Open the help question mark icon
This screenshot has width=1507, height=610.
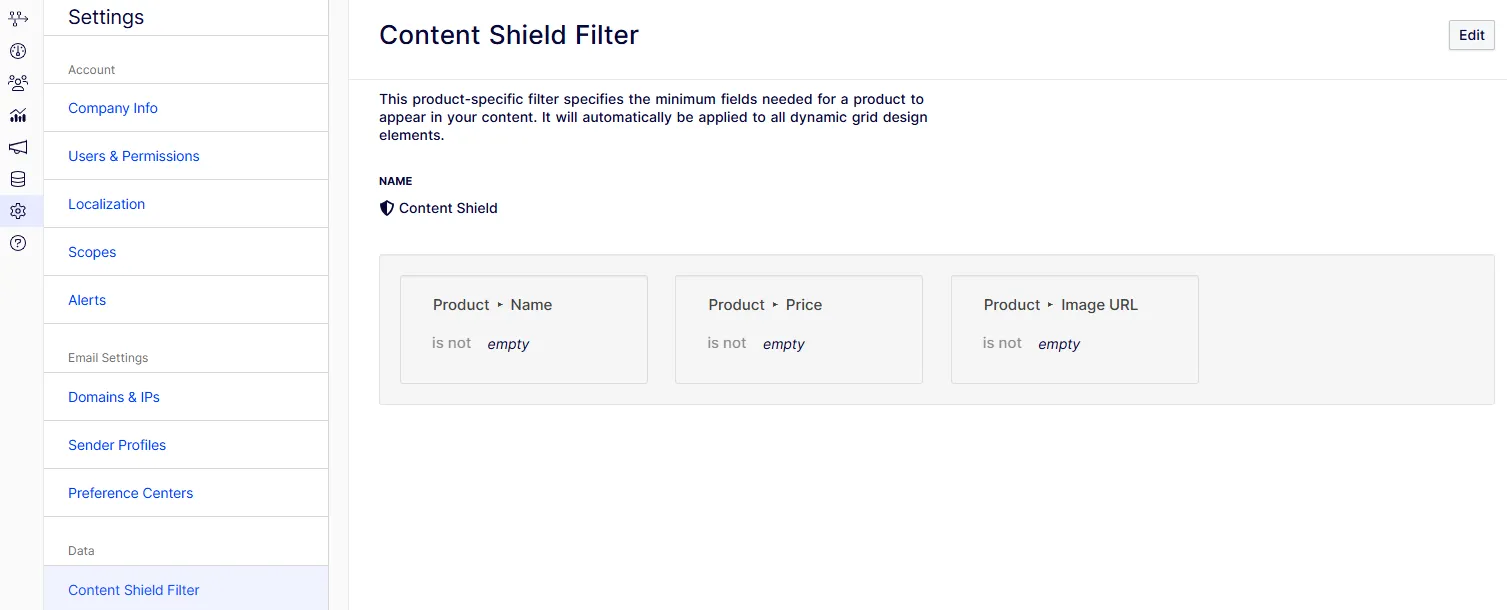point(18,243)
